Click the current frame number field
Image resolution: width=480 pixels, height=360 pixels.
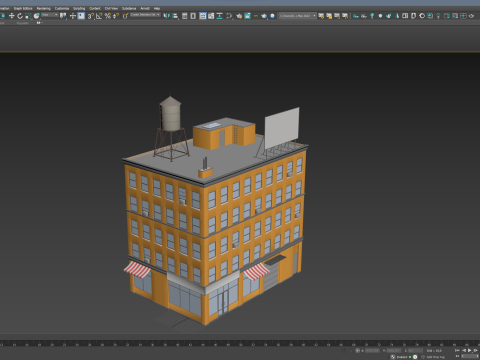pos(470,356)
